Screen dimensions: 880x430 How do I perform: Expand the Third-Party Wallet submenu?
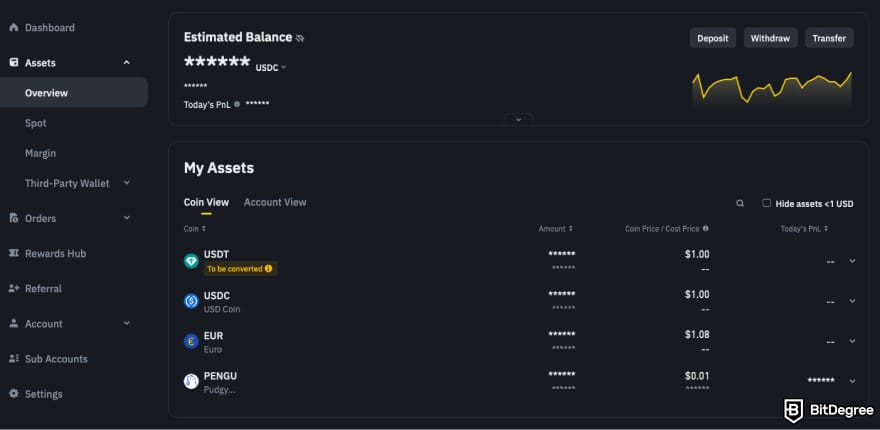(x=126, y=183)
